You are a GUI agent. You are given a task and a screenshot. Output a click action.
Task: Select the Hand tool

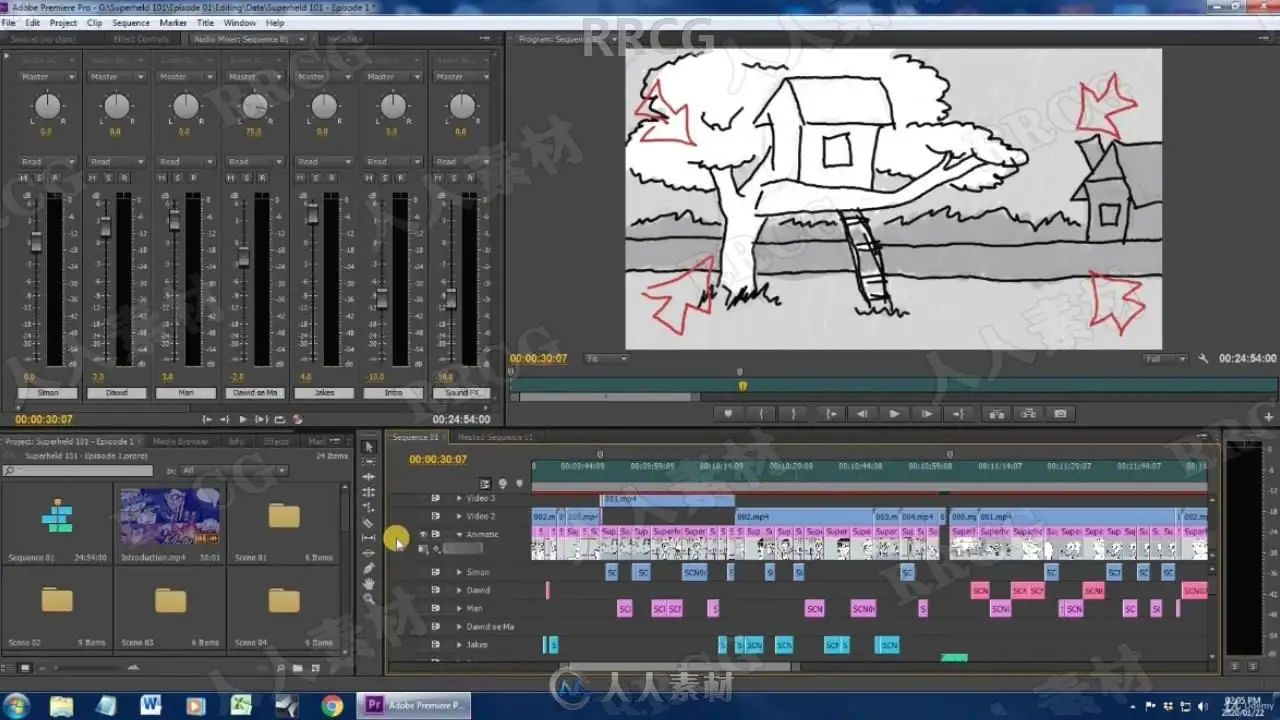(369, 584)
